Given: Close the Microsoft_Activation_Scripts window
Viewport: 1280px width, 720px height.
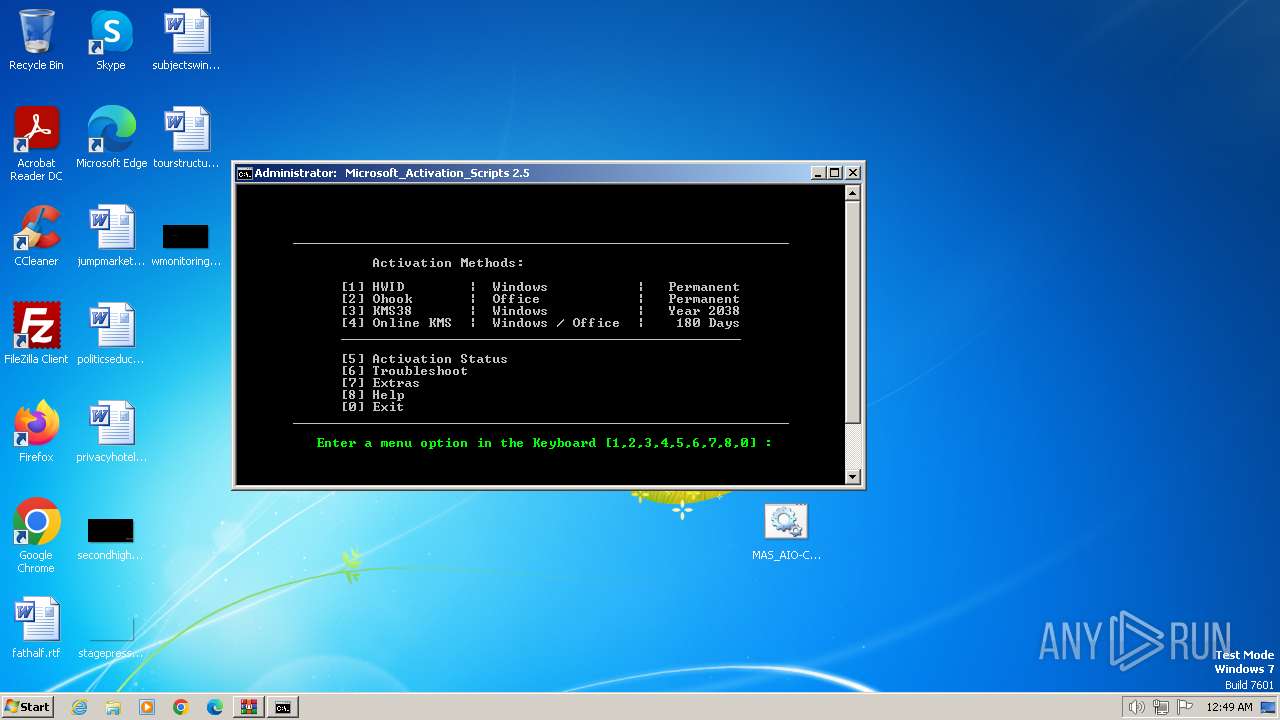Looking at the screenshot, I should point(853,173).
